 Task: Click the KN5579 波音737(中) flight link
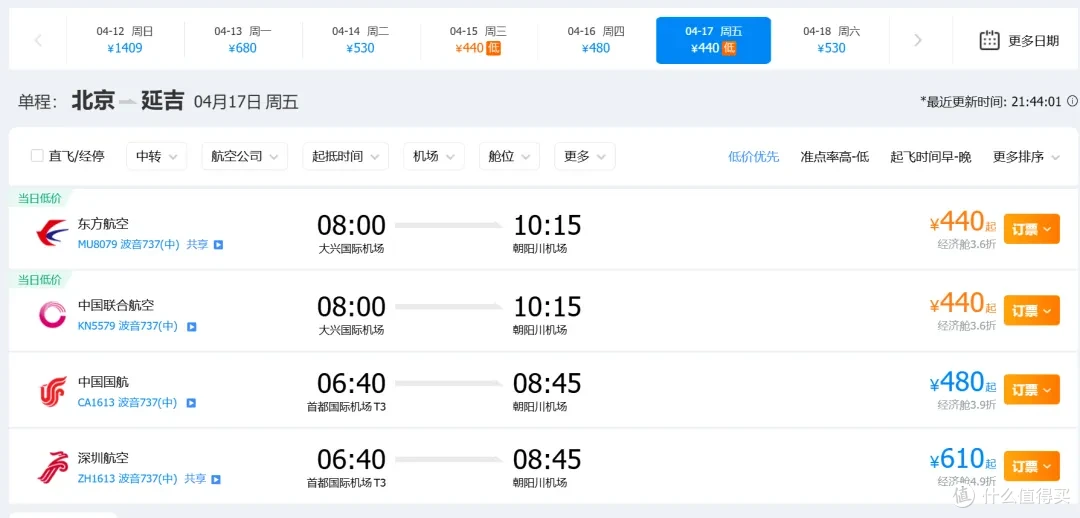point(127,326)
